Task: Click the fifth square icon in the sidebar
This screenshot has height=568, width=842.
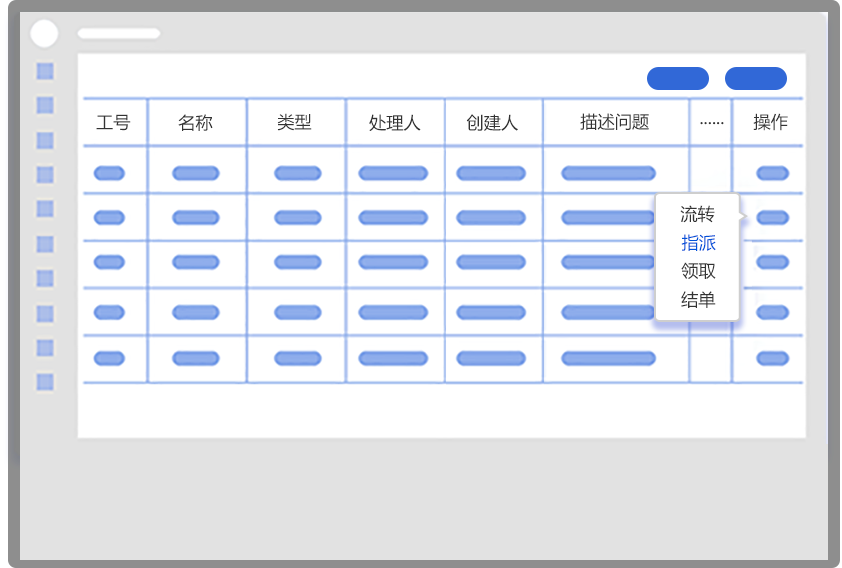Action: tap(45, 208)
